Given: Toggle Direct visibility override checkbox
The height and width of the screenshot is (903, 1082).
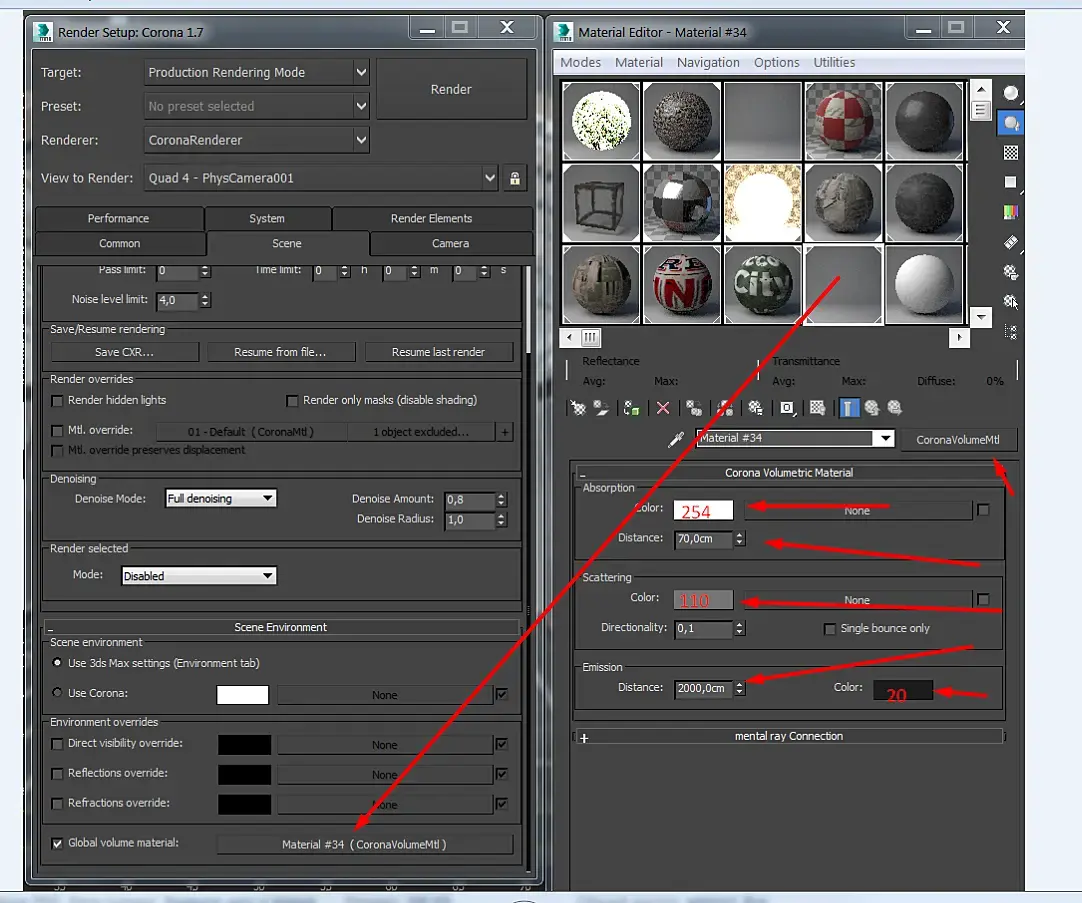Looking at the screenshot, I should tap(57, 744).
